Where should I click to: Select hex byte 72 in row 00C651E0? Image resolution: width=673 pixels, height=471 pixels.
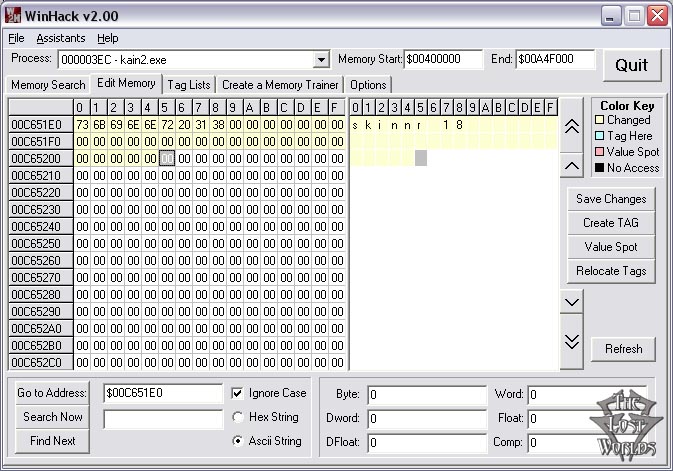(x=167, y=125)
